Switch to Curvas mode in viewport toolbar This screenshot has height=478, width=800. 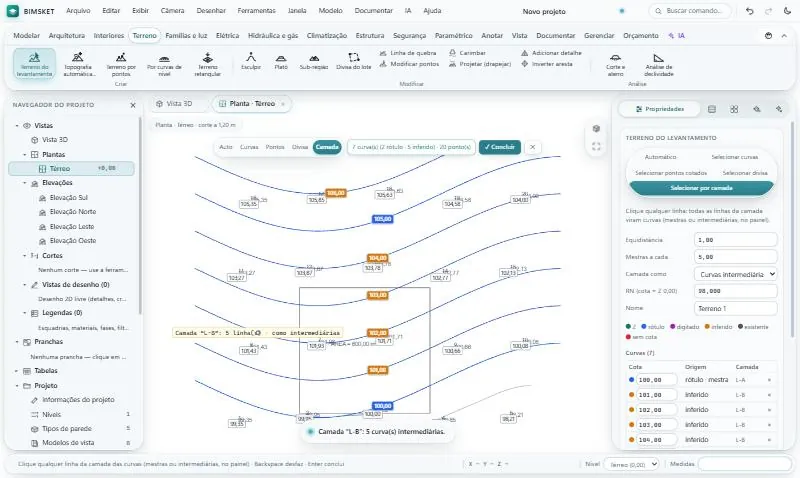[x=249, y=147]
